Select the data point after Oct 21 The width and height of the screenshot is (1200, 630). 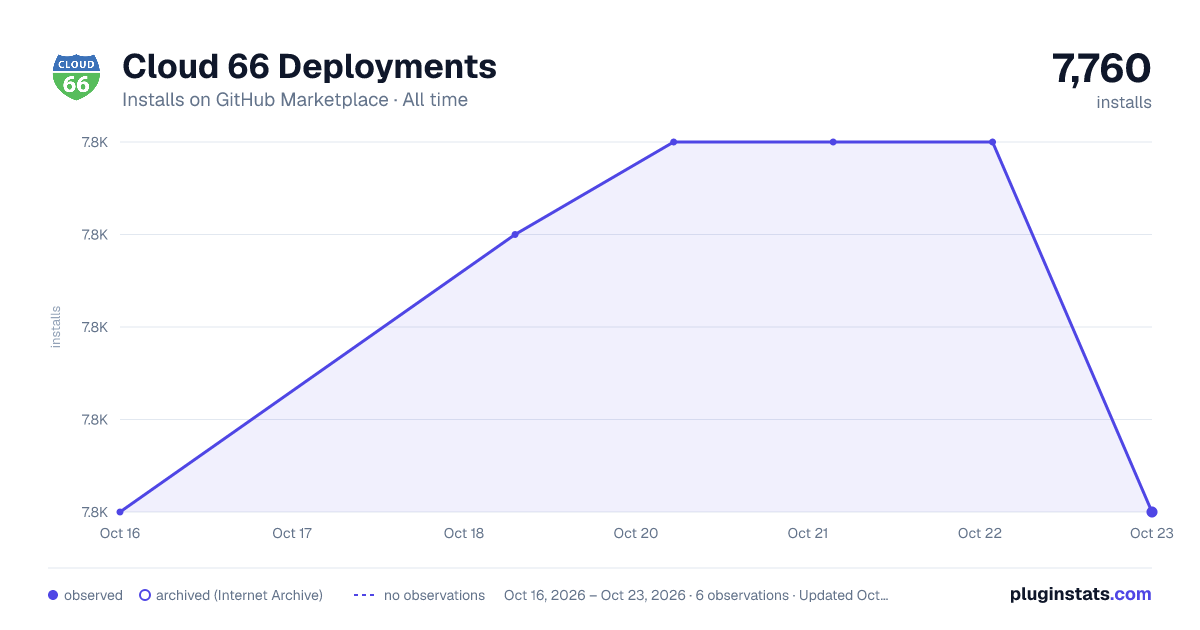(833, 142)
